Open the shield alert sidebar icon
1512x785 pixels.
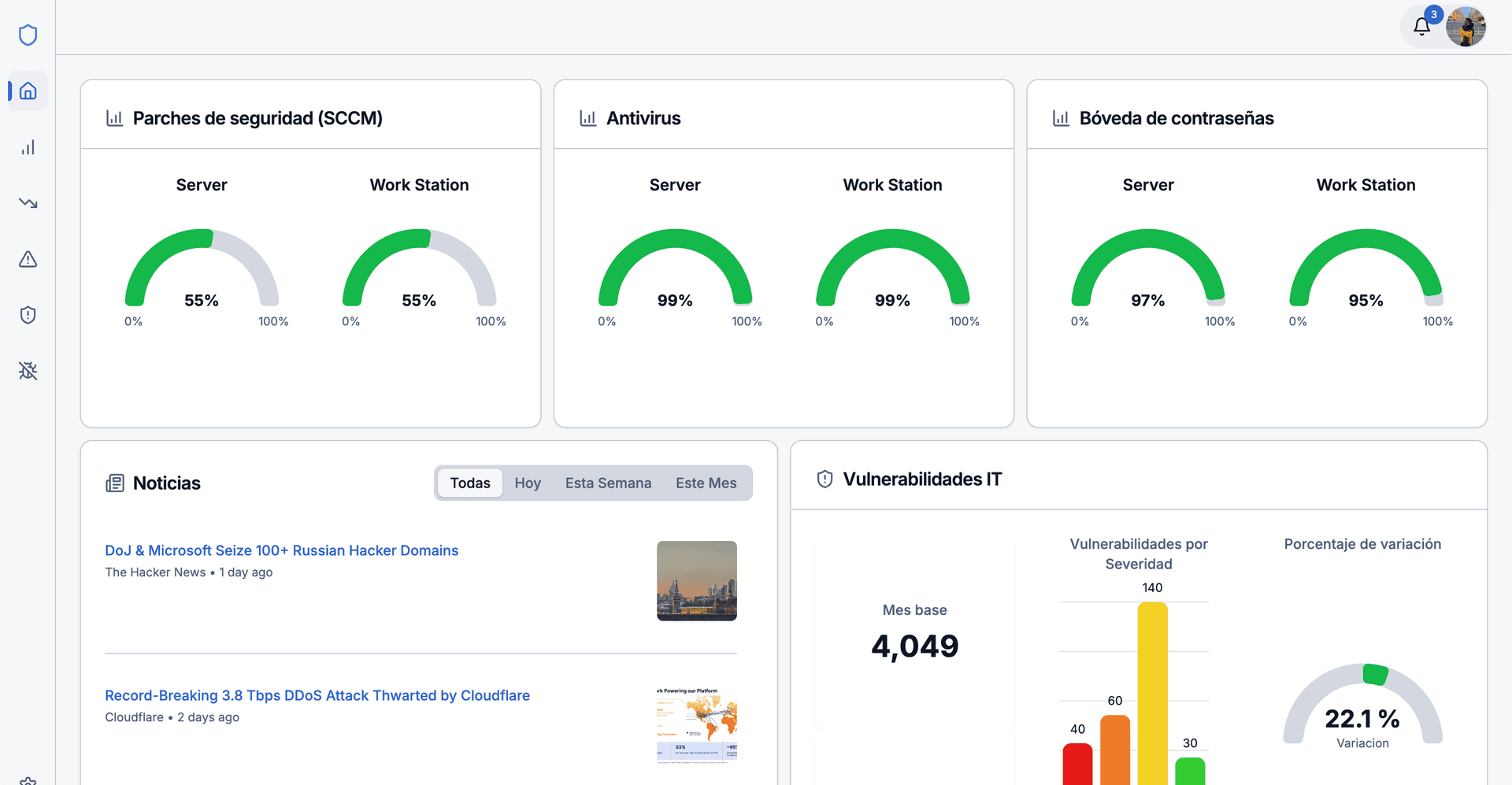28,315
